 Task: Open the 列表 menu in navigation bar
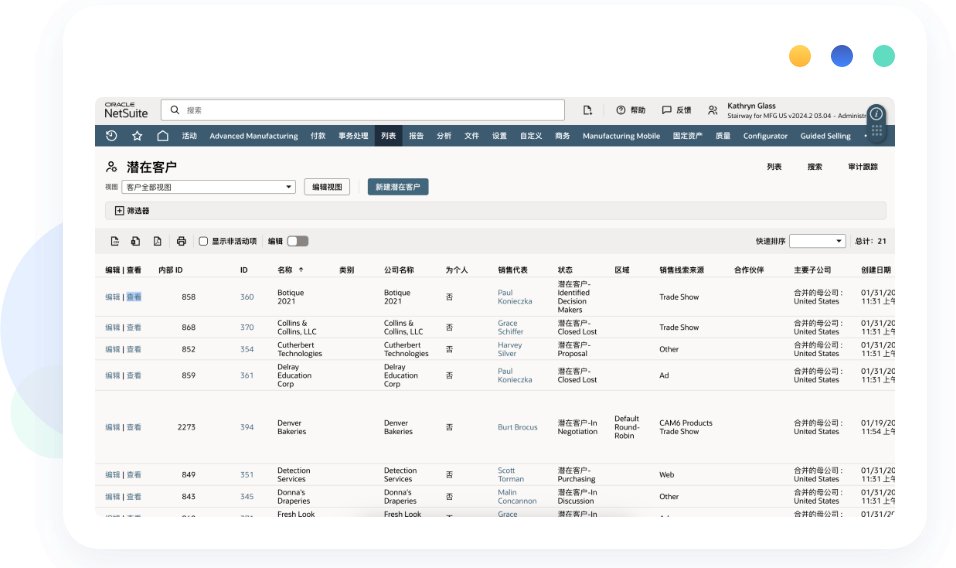click(388, 136)
